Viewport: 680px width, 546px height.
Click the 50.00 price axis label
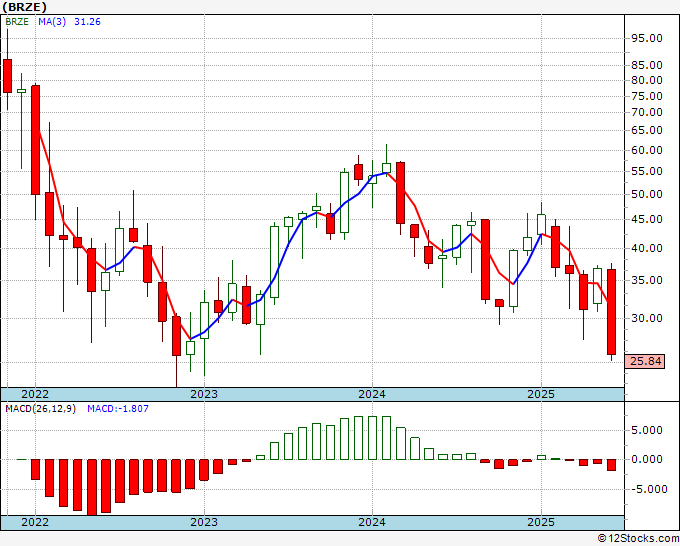point(647,194)
